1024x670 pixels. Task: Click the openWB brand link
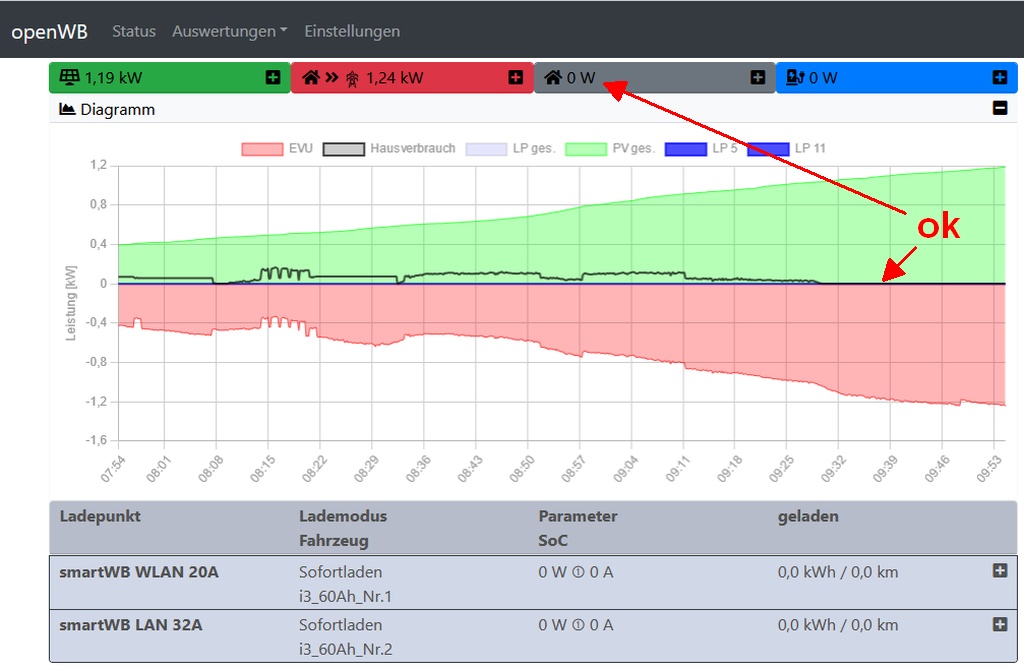coord(49,31)
